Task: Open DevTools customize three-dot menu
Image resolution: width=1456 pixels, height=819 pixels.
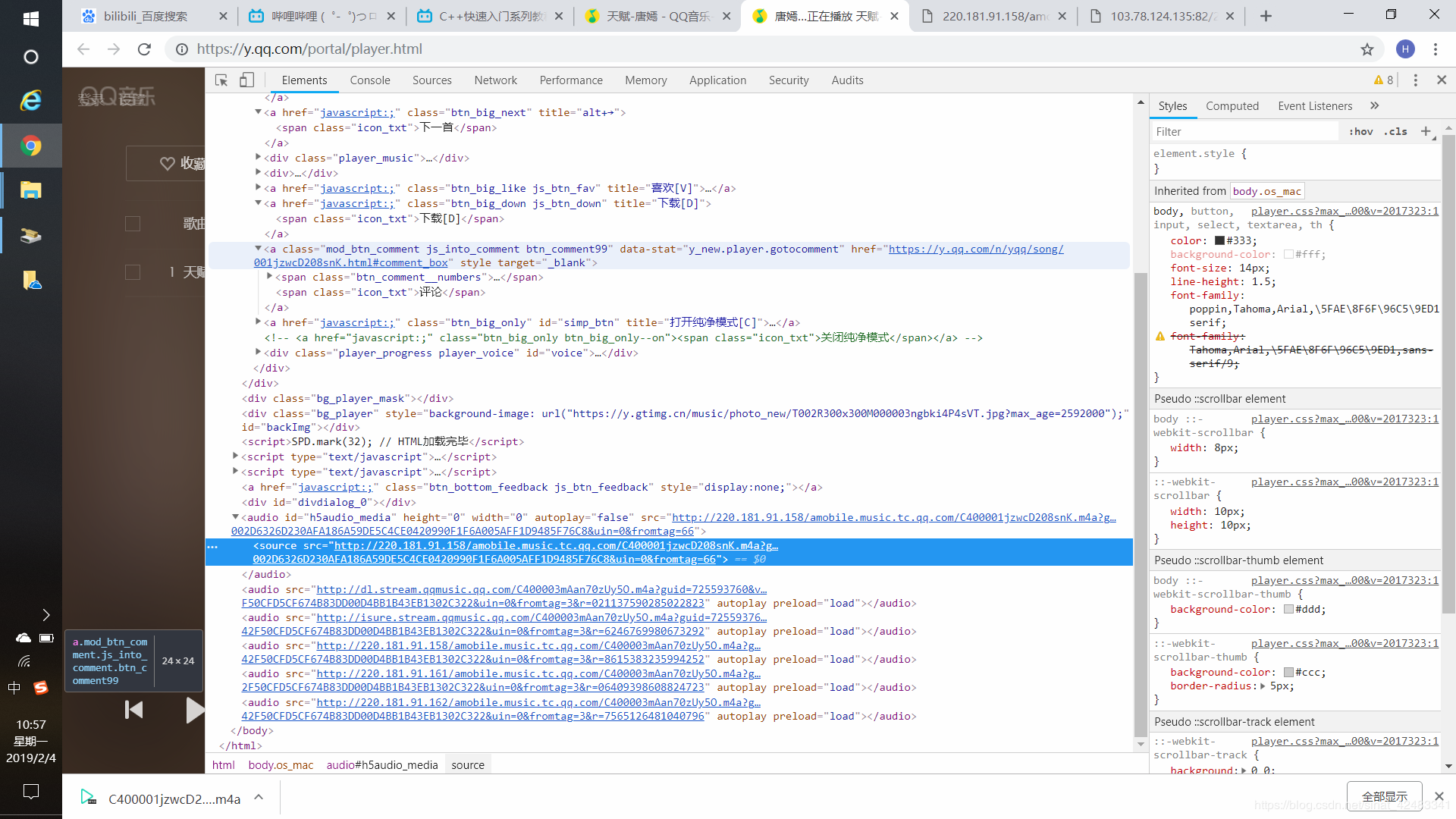Action: [x=1415, y=80]
